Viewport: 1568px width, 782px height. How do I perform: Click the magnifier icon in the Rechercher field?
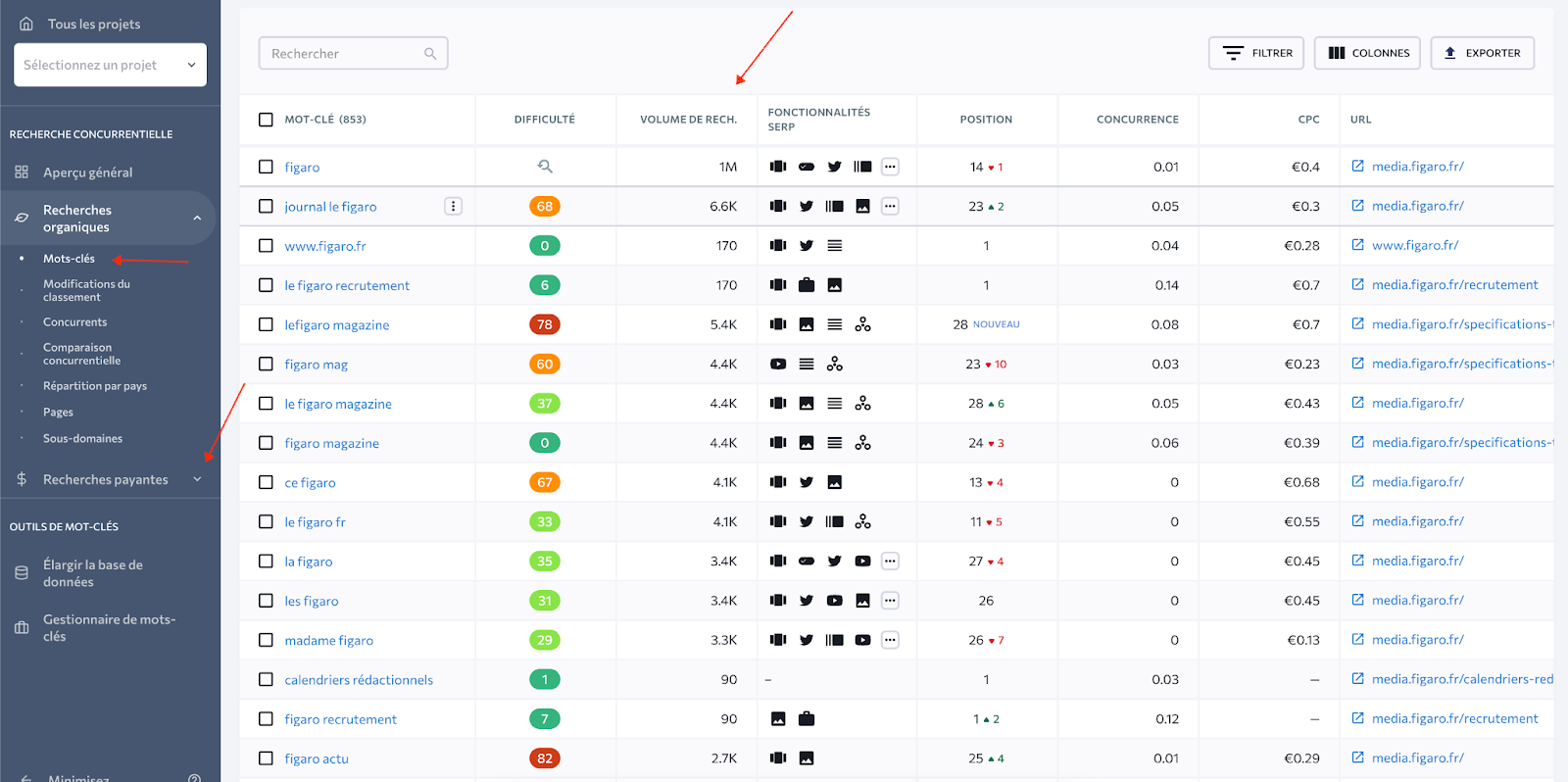click(430, 54)
